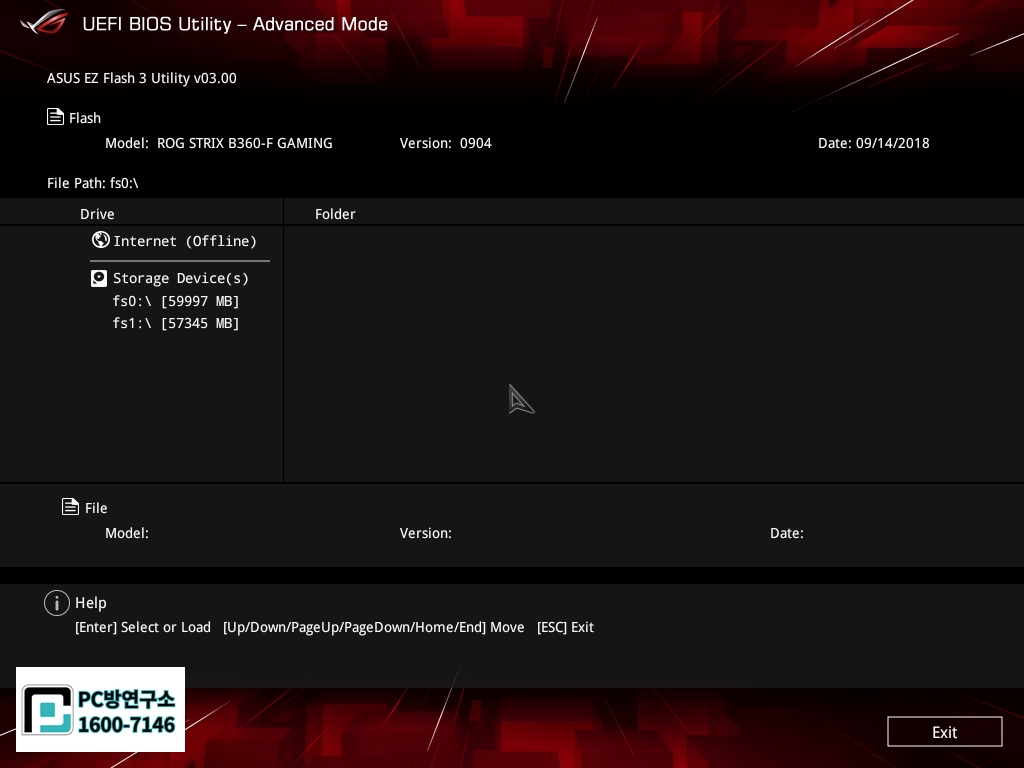Viewport: 1024px width, 768px height.
Task: Click the [ESC] Exit help hint
Action: tap(565, 627)
